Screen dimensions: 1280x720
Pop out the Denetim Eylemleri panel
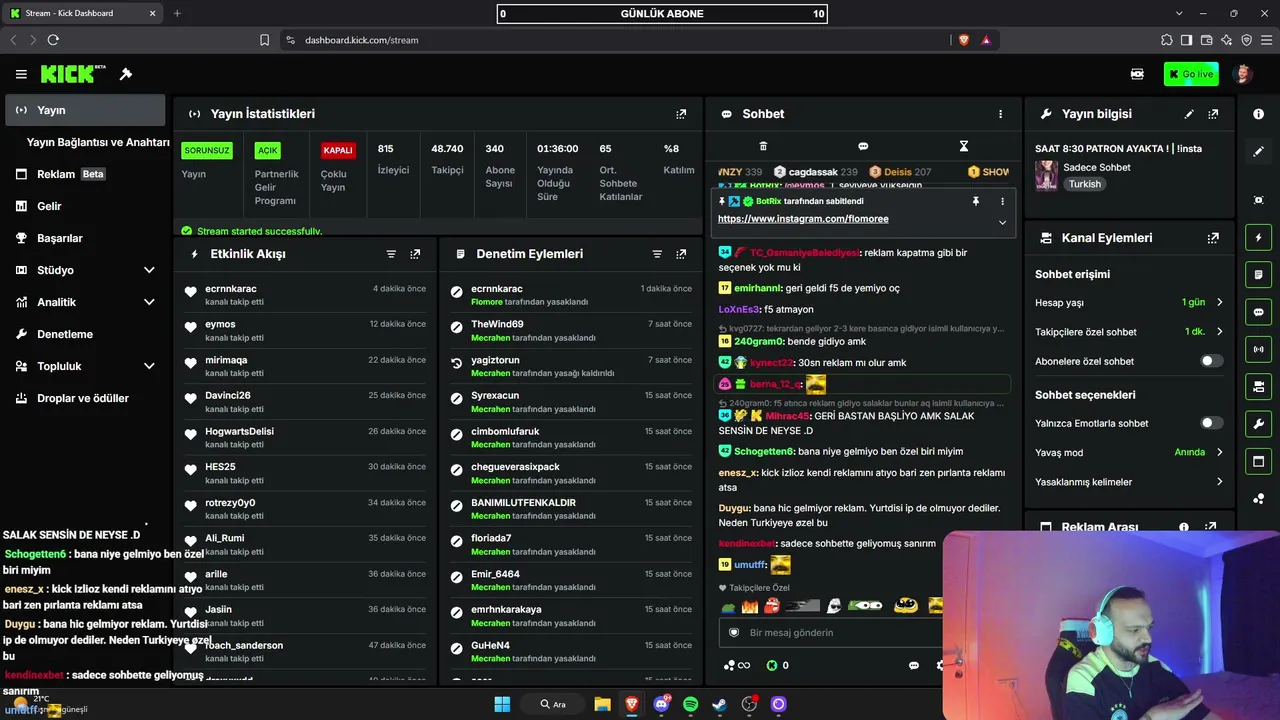pos(681,254)
